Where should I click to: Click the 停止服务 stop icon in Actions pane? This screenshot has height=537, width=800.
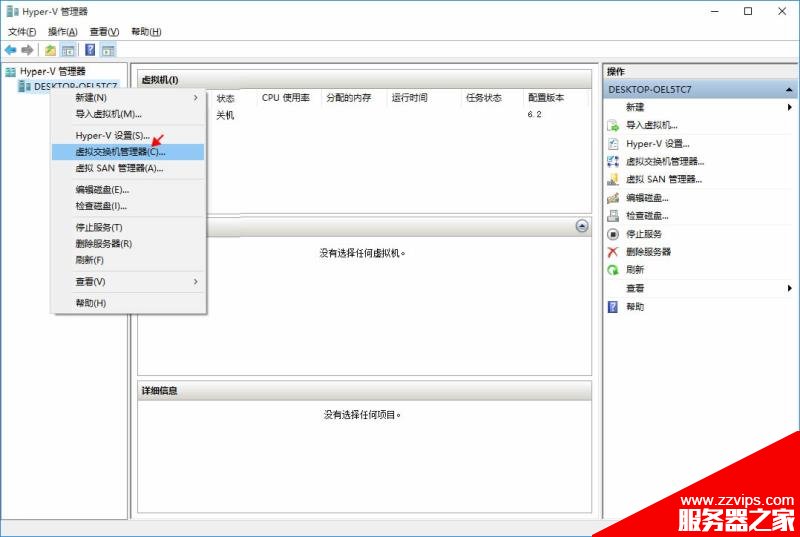click(x=613, y=234)
